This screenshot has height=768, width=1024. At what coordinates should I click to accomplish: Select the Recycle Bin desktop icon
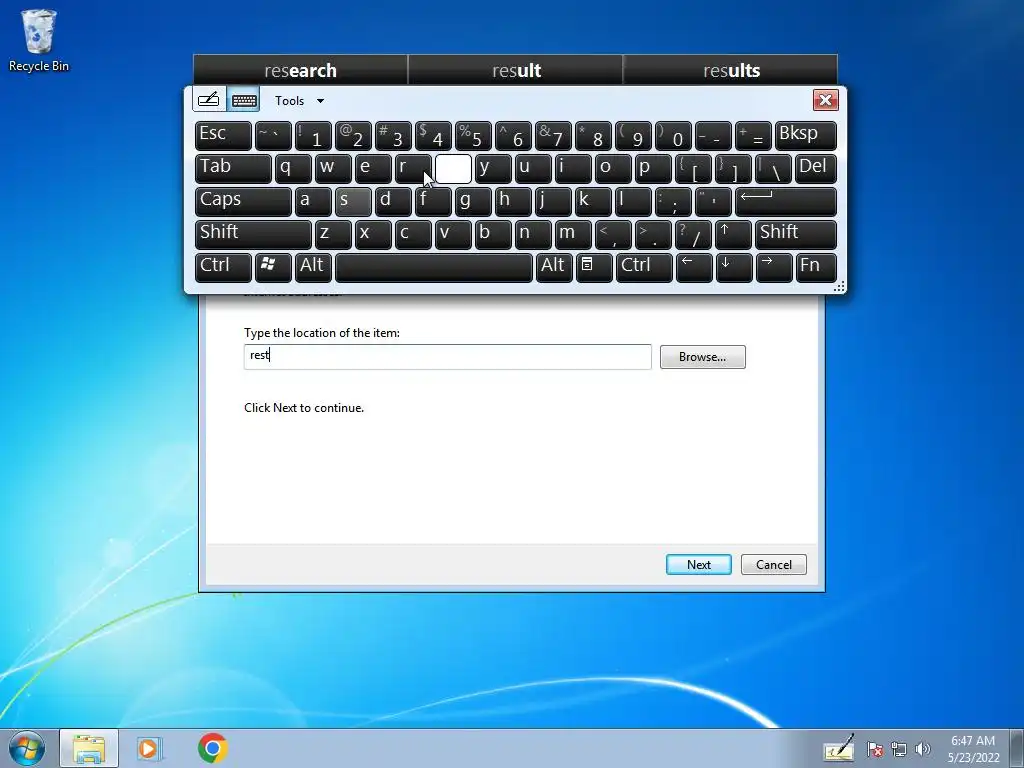[x=39, y=40]
